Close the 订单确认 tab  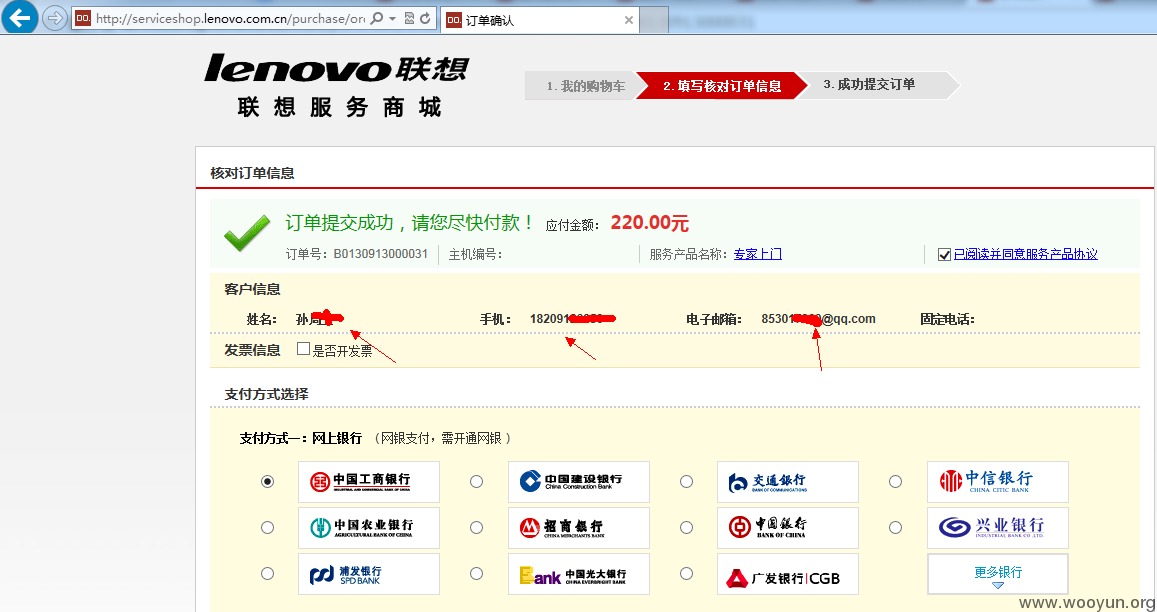point(629,21)
